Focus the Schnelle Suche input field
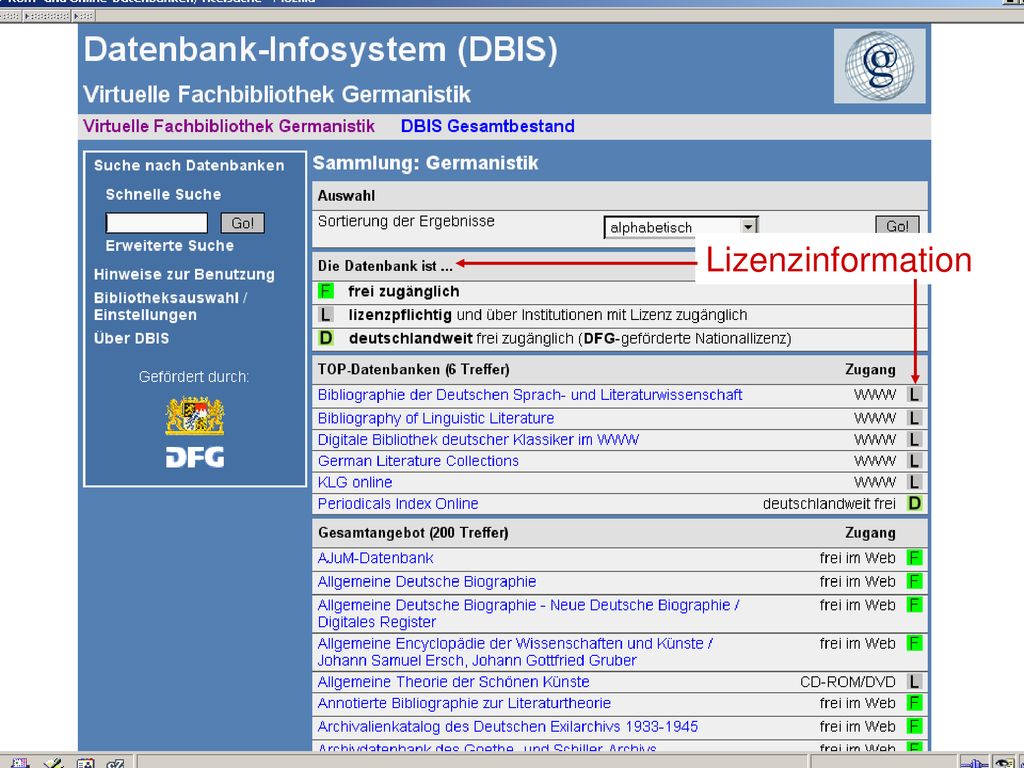This screenshot has width=1024, height=768. 157,223
